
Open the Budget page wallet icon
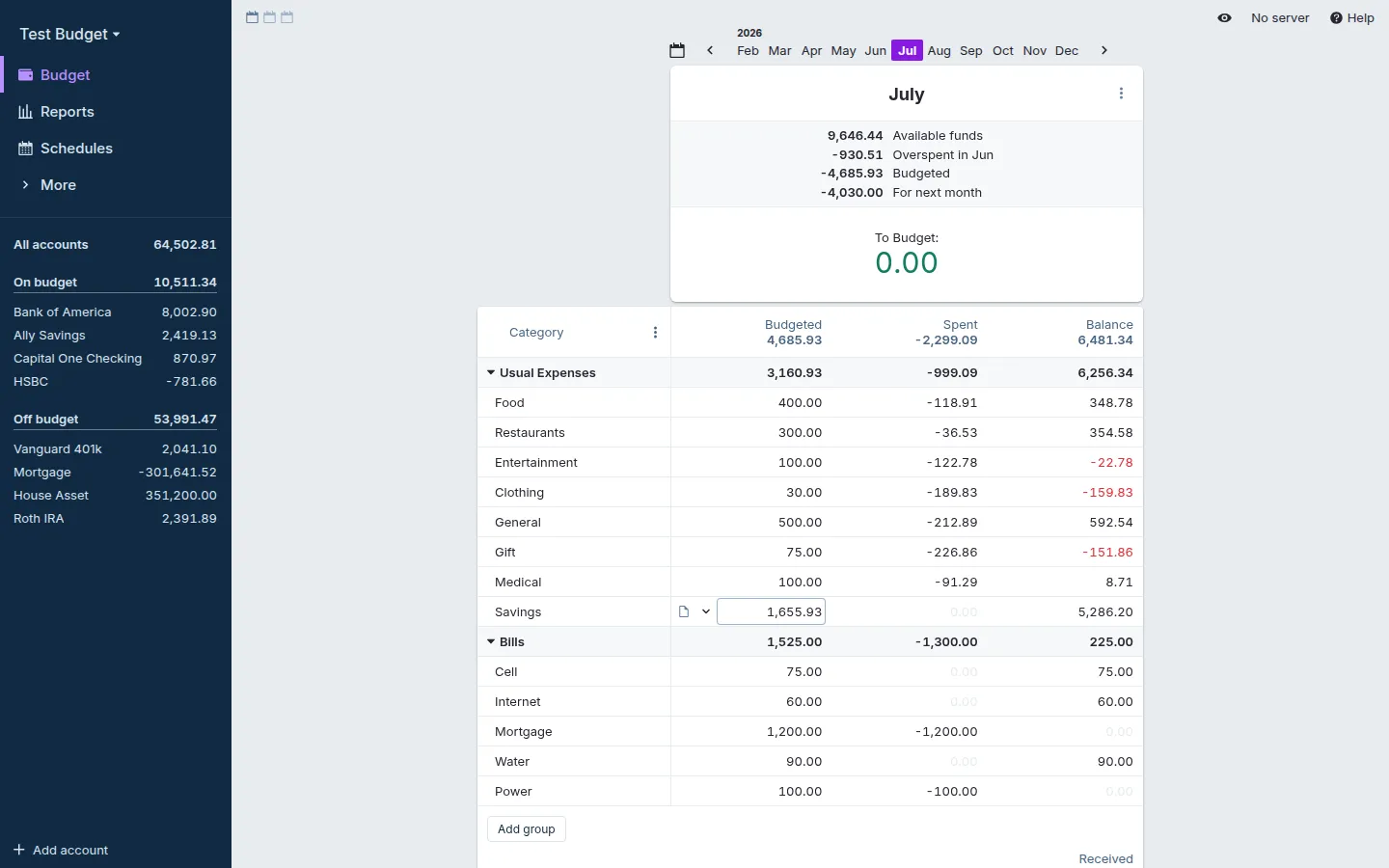26,75
